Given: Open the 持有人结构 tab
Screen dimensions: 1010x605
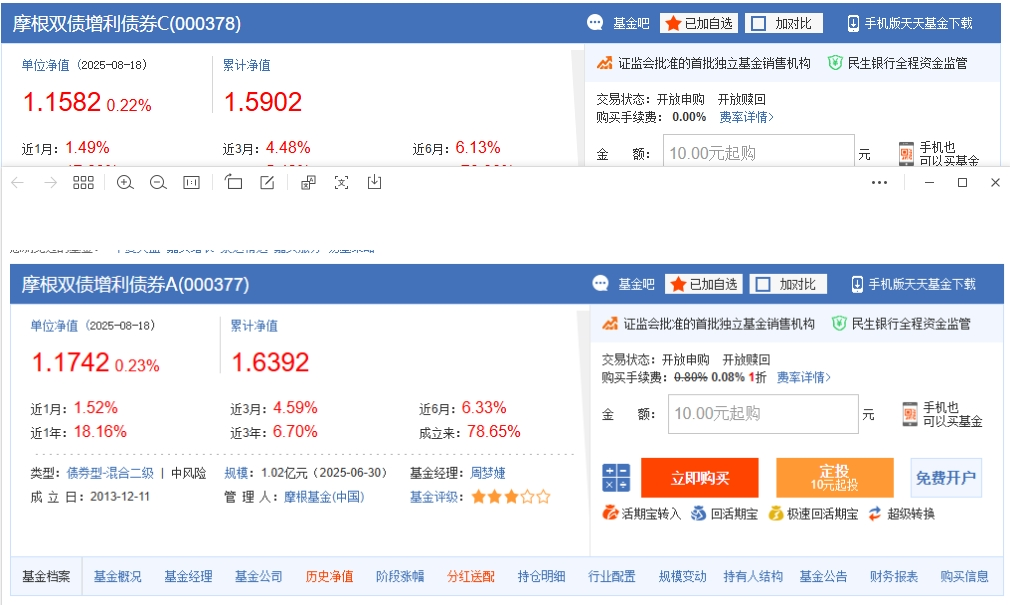Looking at the screenshot, I should click(x=753, y=576).
